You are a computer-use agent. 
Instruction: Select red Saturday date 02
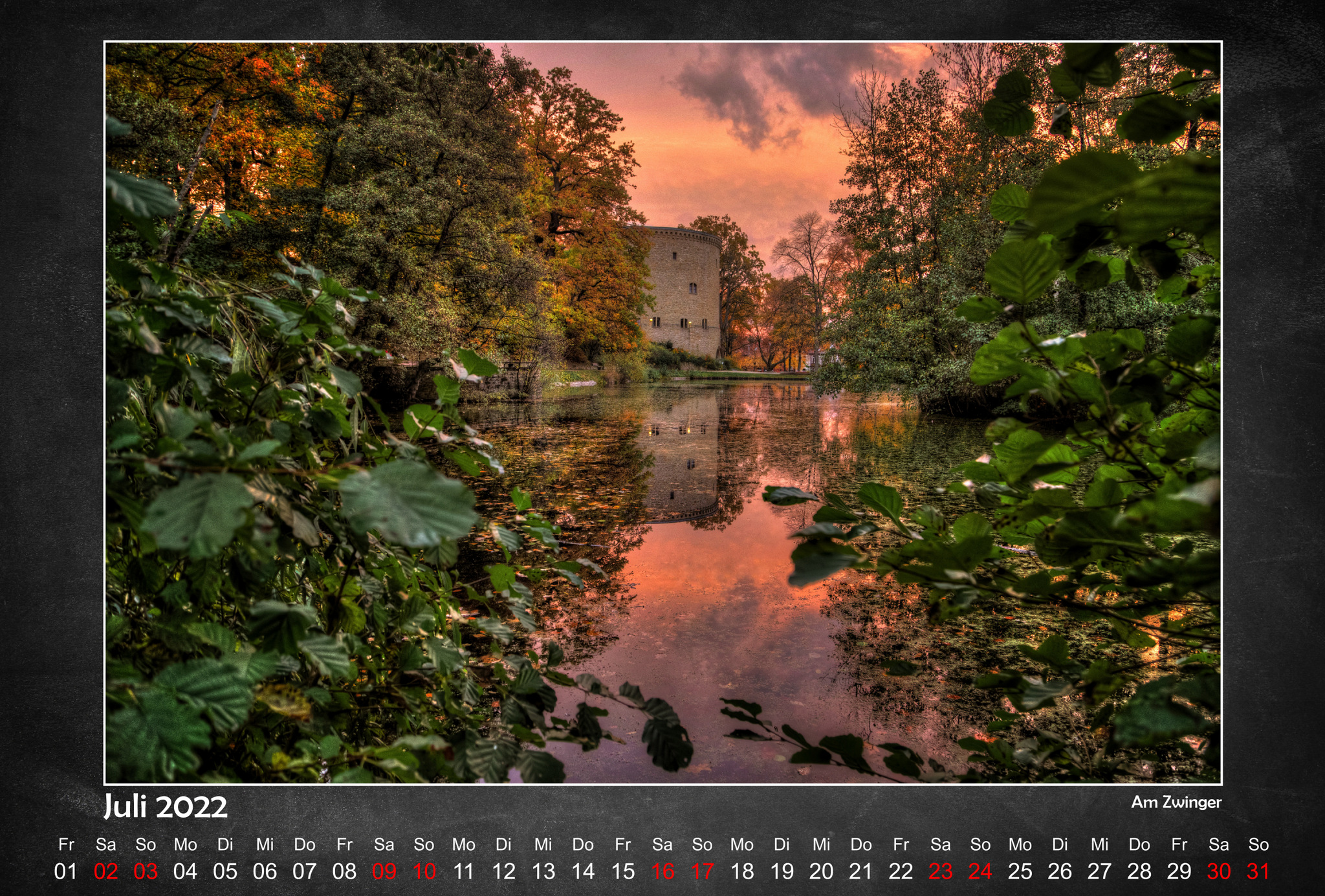point(105,871)
